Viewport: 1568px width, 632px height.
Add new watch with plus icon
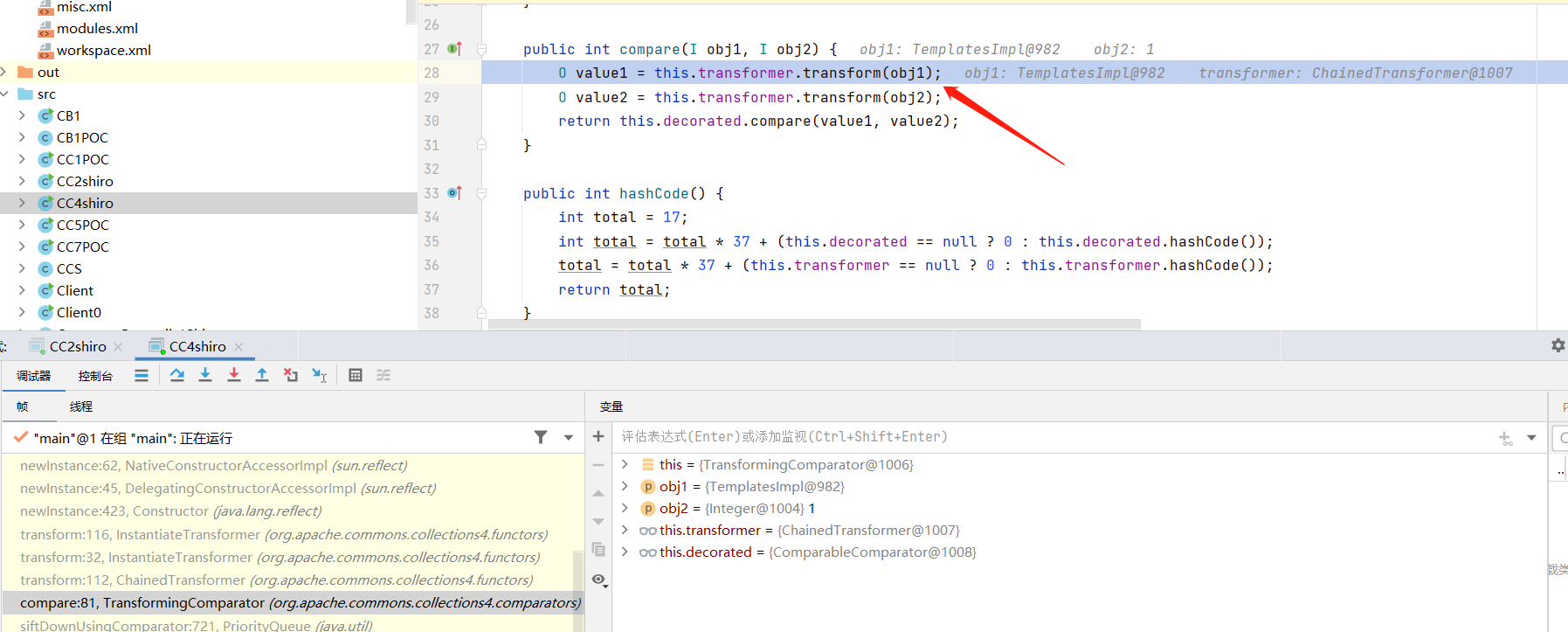(x=598, y=436)
